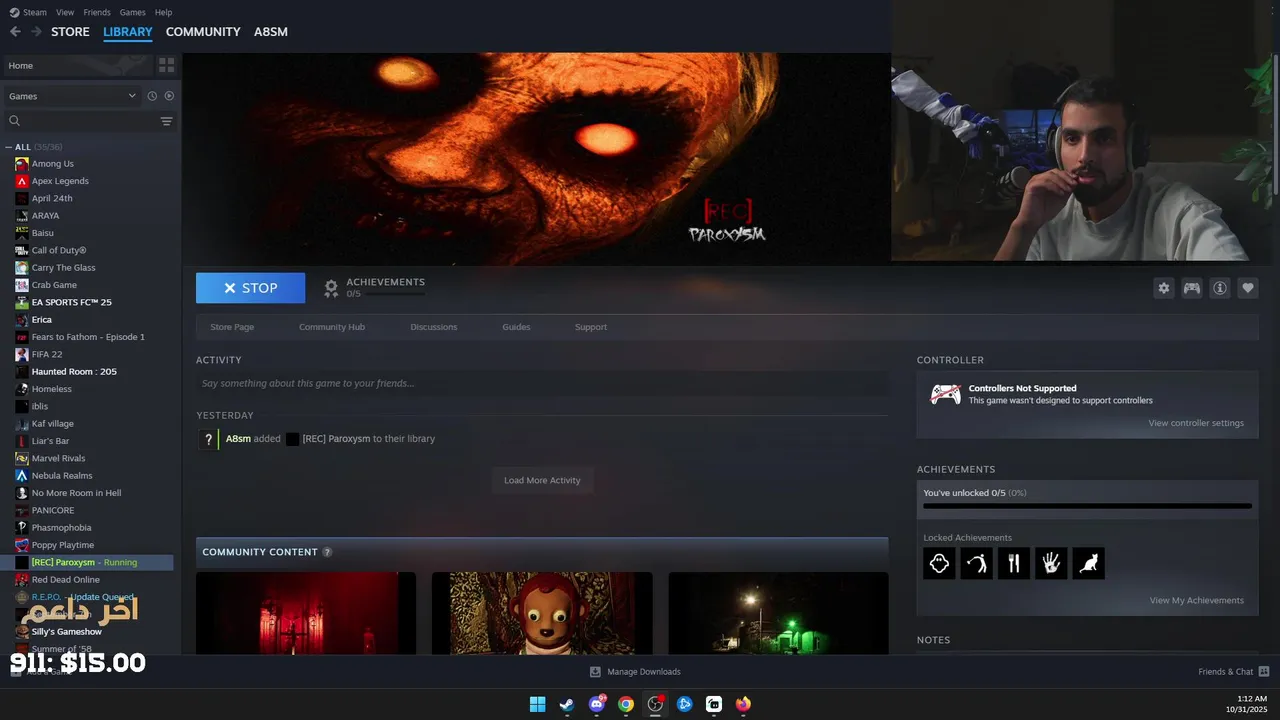Open advanced library filter options icon
This screenshot has width=1280, height=720.
[166, 121]
